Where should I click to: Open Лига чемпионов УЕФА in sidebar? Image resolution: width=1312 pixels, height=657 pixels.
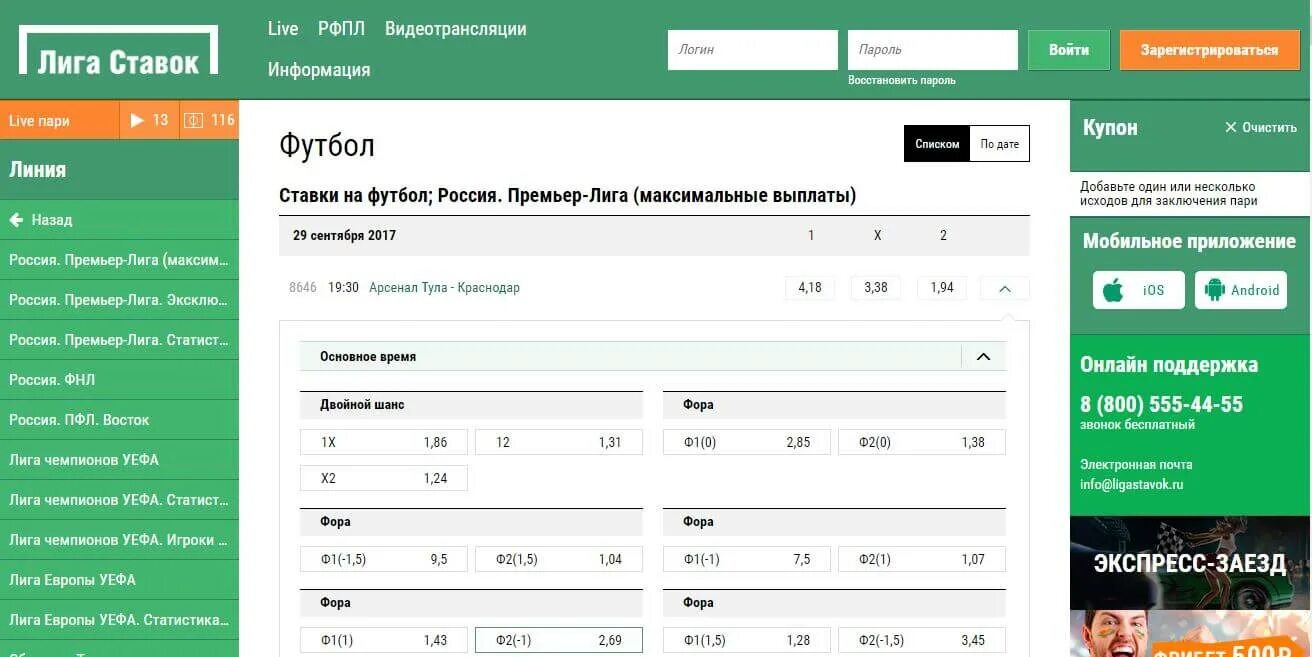(119, 460)
